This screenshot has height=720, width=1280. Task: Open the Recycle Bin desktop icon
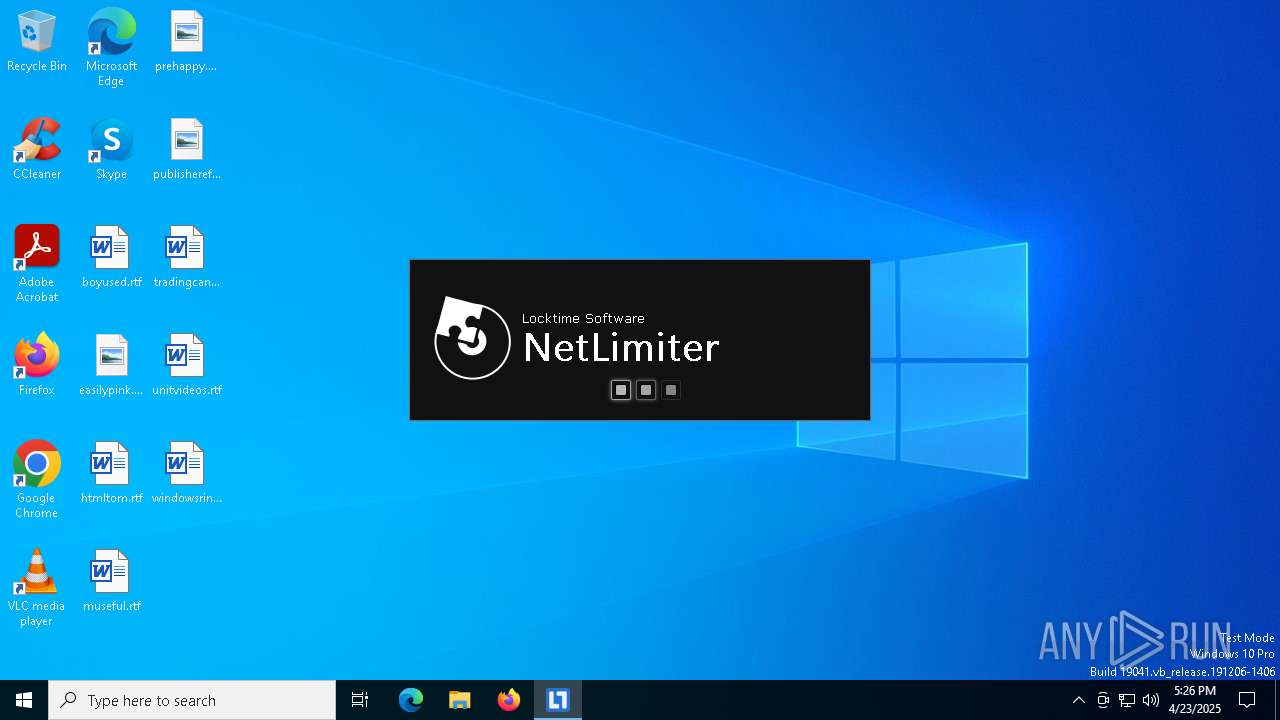pos(37,42)
